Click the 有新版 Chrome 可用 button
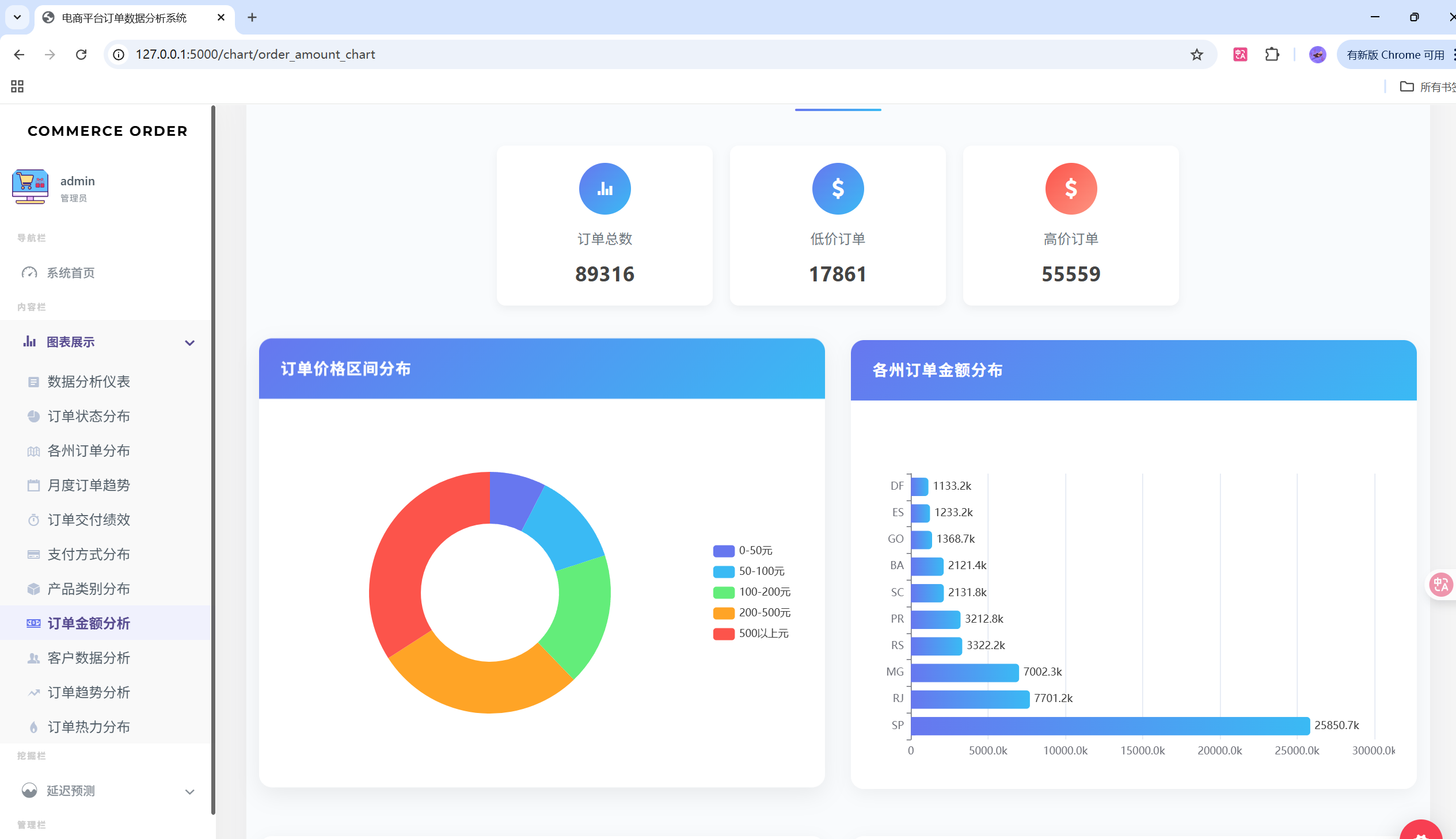 pyautogui.click(x=1395, y=54)
